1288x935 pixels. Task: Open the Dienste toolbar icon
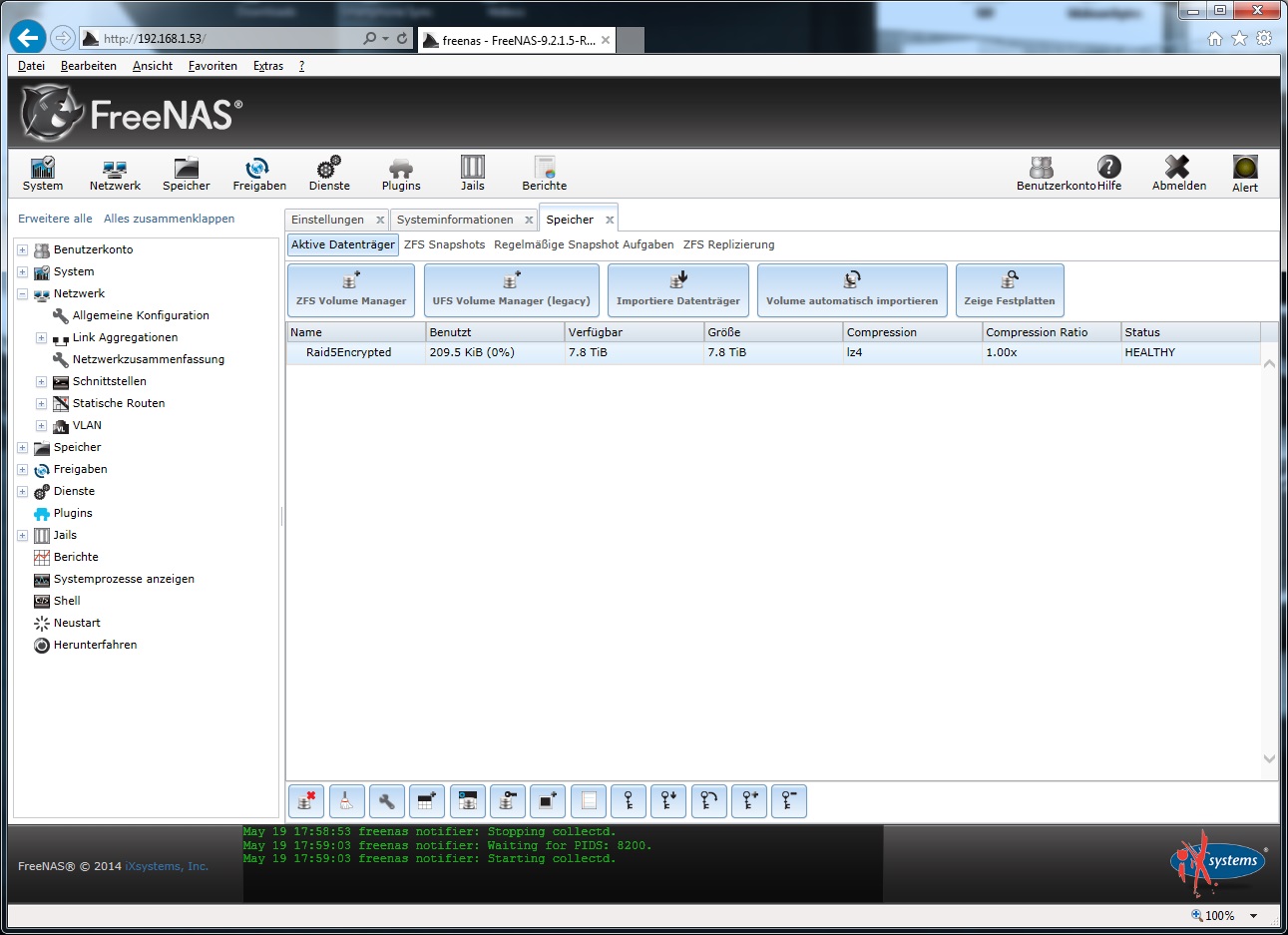coord(329,174)
